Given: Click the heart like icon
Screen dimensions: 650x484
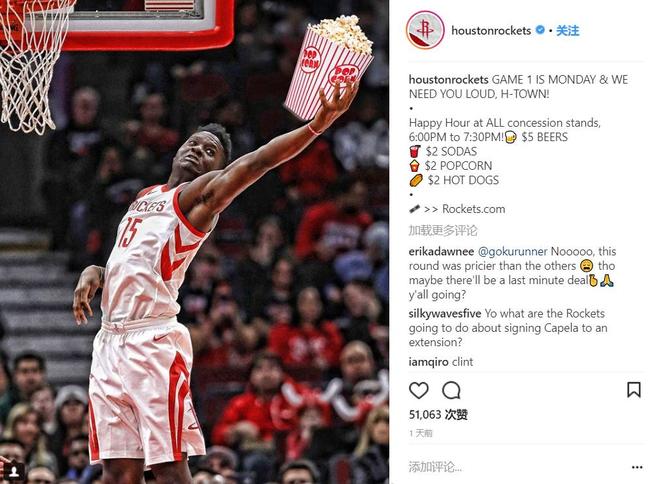Looking at the screenshot, I should (x=419, y=390).
